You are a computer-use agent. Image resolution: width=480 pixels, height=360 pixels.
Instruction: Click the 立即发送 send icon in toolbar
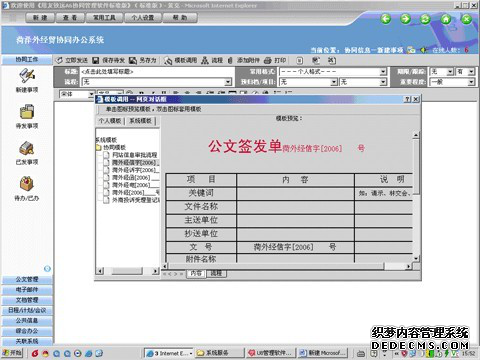tap(59, 60)
